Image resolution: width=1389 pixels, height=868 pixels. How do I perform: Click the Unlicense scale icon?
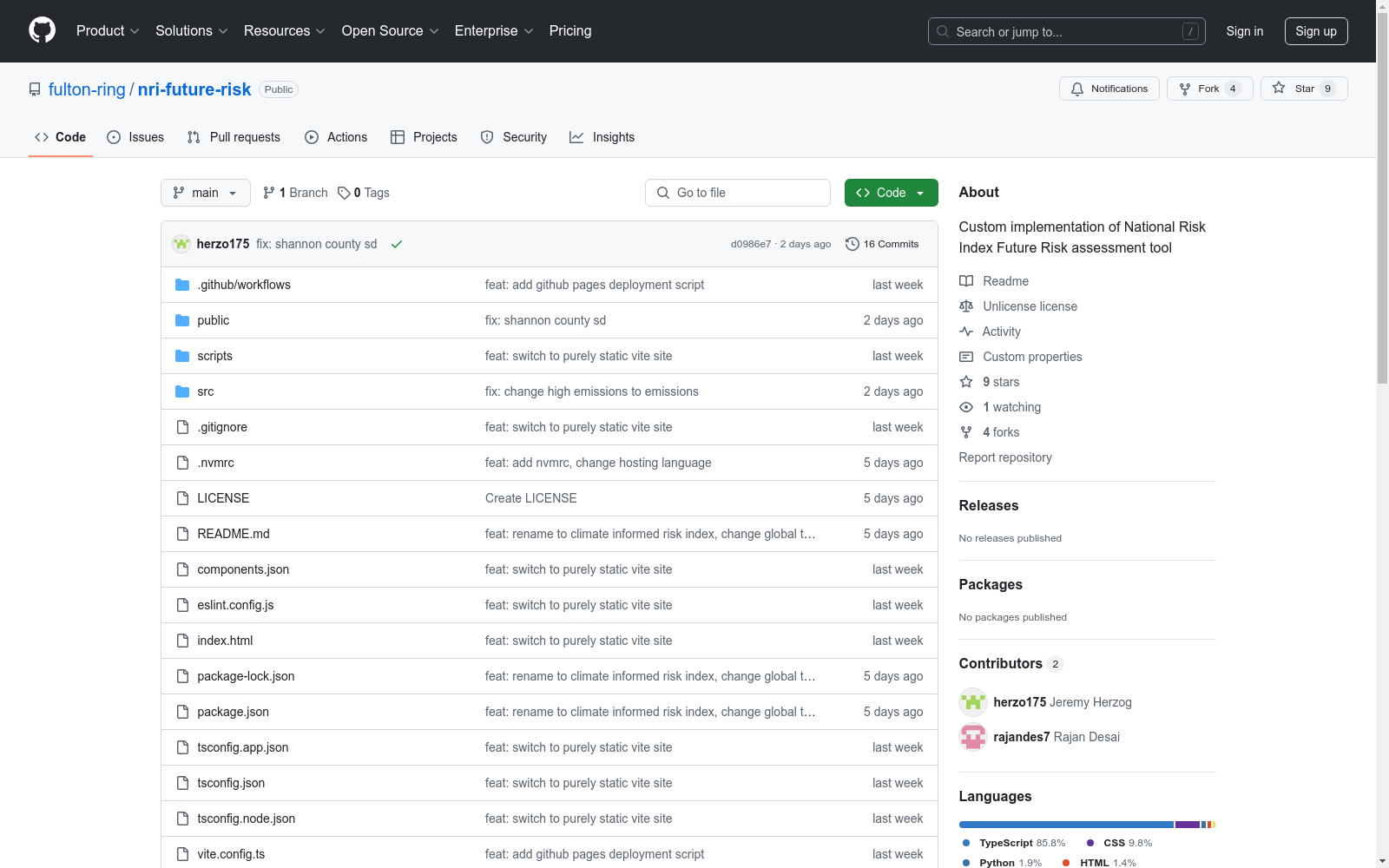966,306
